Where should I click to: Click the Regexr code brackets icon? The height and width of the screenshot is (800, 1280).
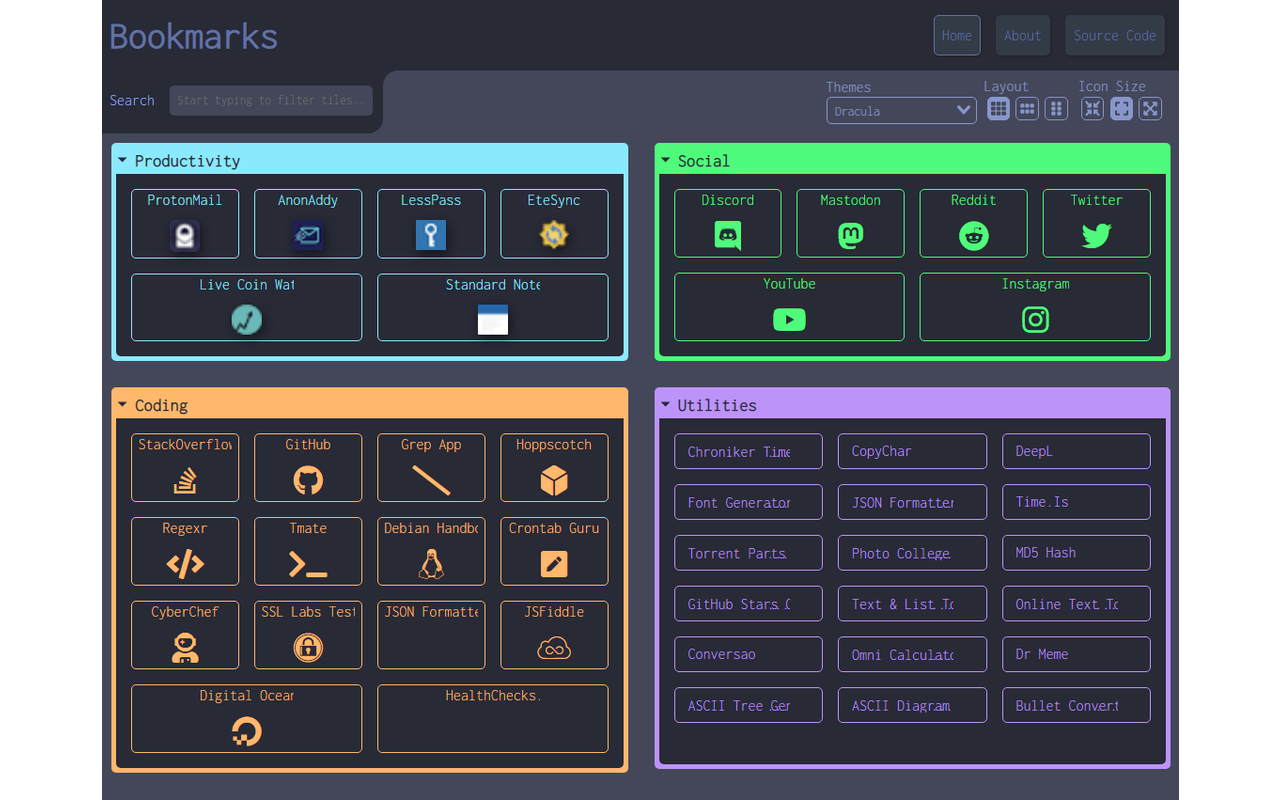[x=185, y=564]
